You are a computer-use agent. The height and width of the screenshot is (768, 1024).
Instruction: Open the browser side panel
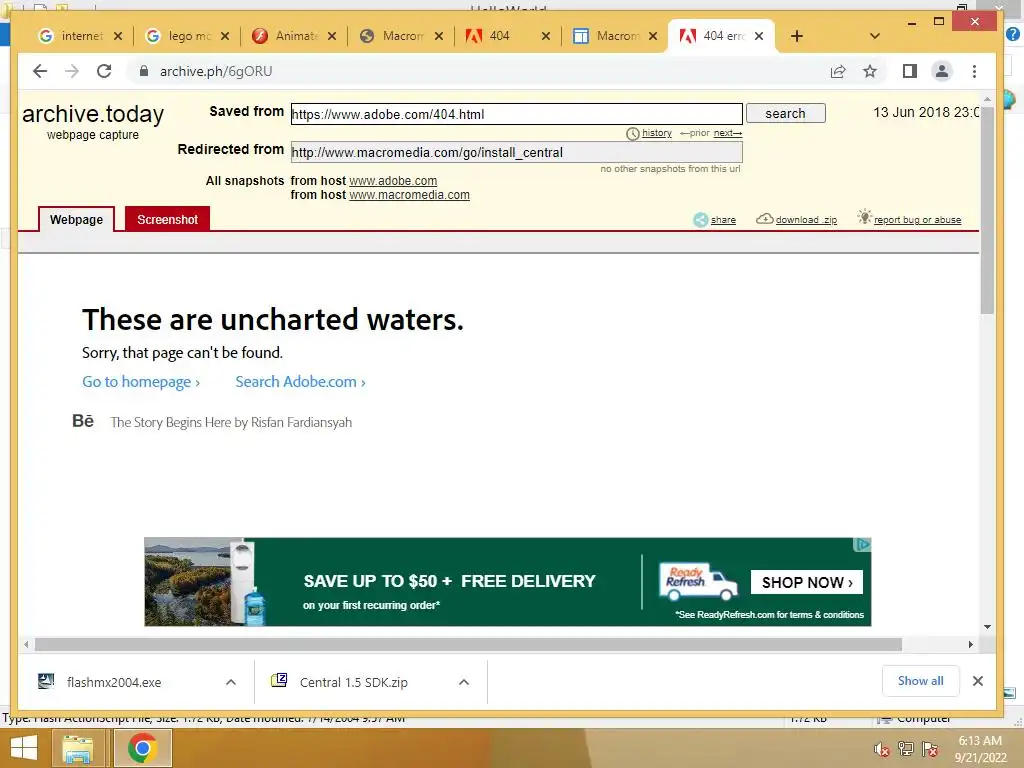tap(910, 71)
